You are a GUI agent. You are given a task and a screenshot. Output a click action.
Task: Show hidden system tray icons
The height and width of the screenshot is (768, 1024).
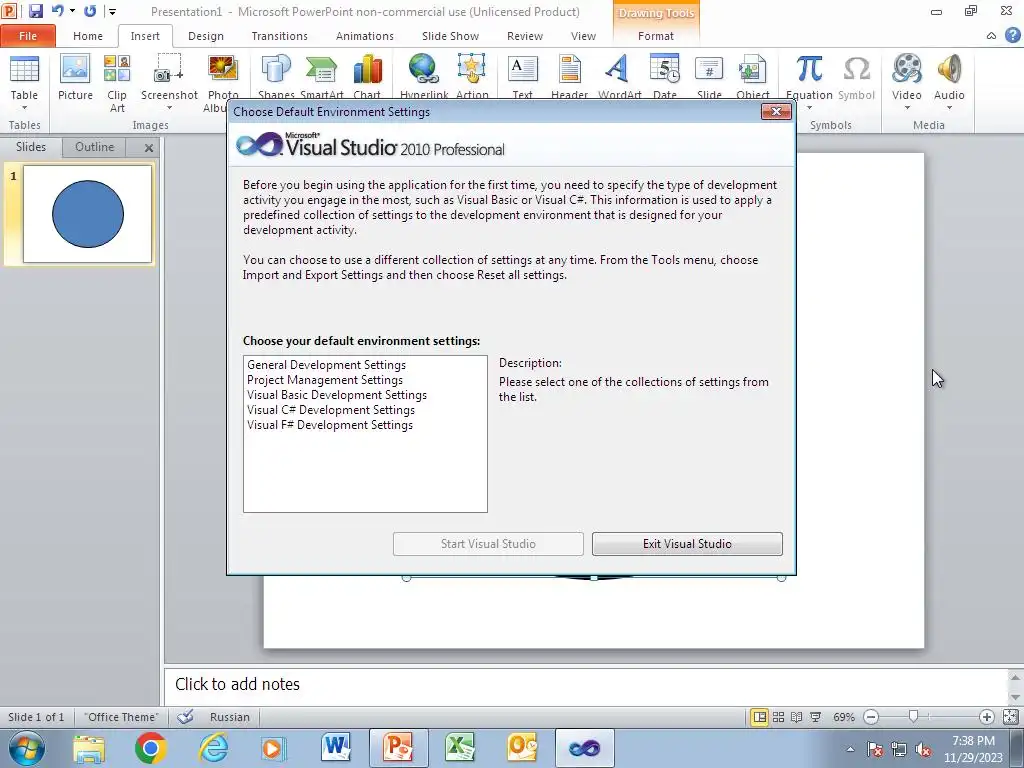click(x=850, y=749)
